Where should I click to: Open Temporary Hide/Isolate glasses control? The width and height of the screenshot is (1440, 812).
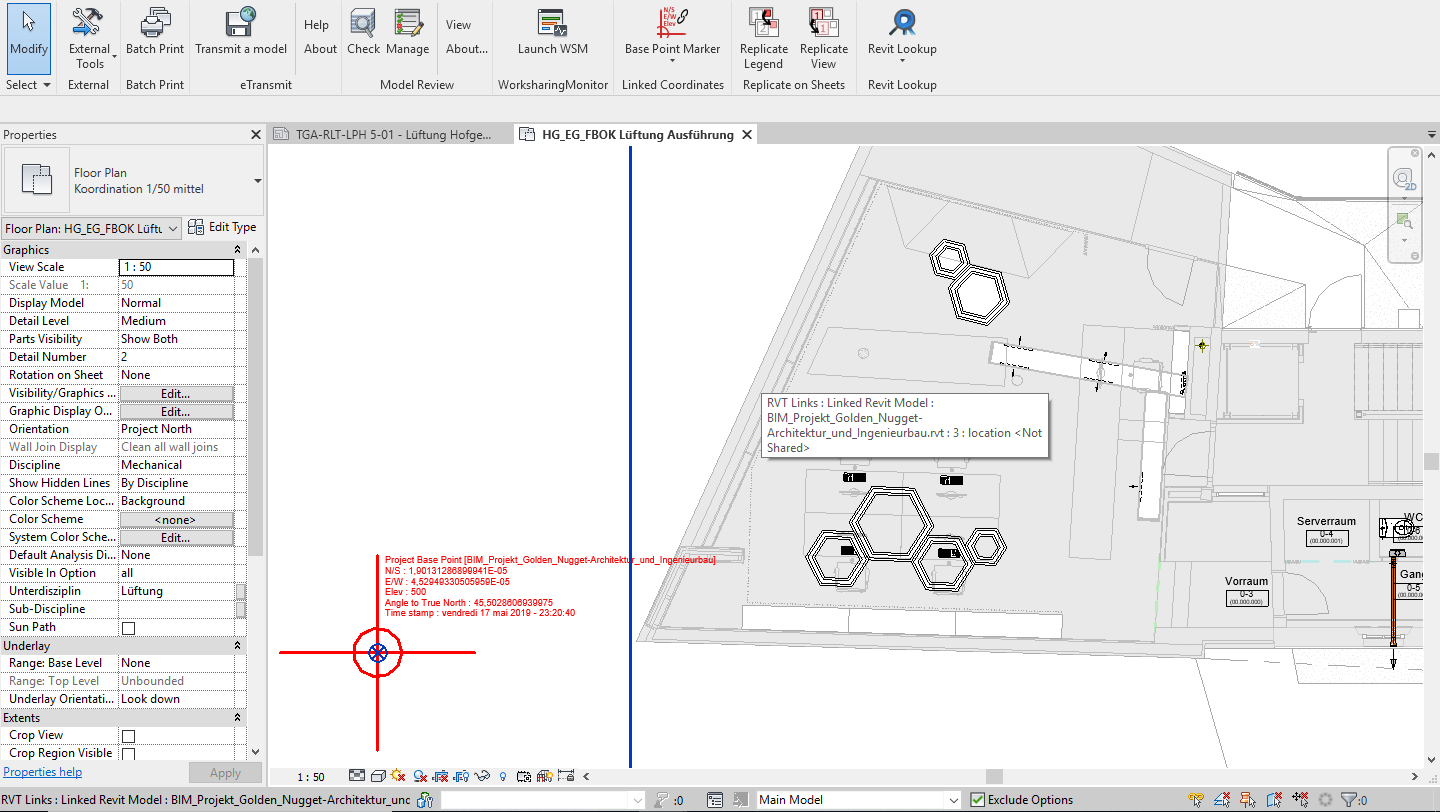point(482,775)
